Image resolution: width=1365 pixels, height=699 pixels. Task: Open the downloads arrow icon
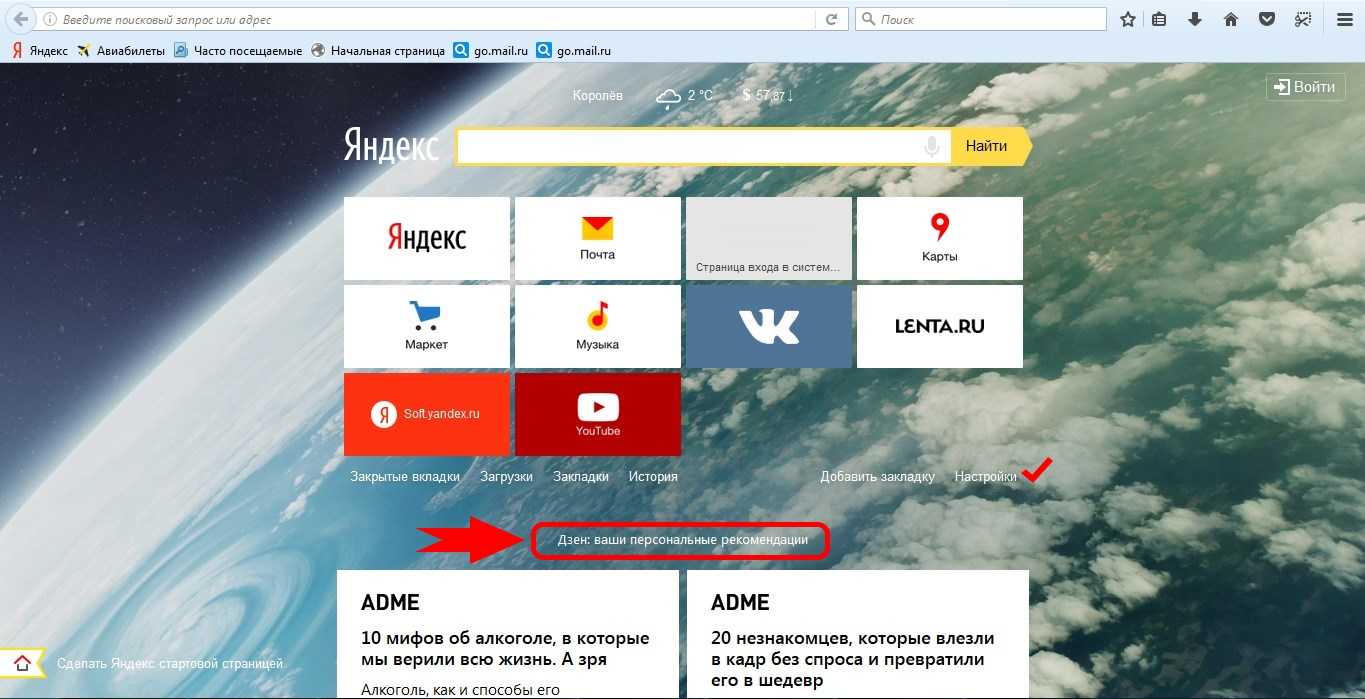coord(1194,19)
